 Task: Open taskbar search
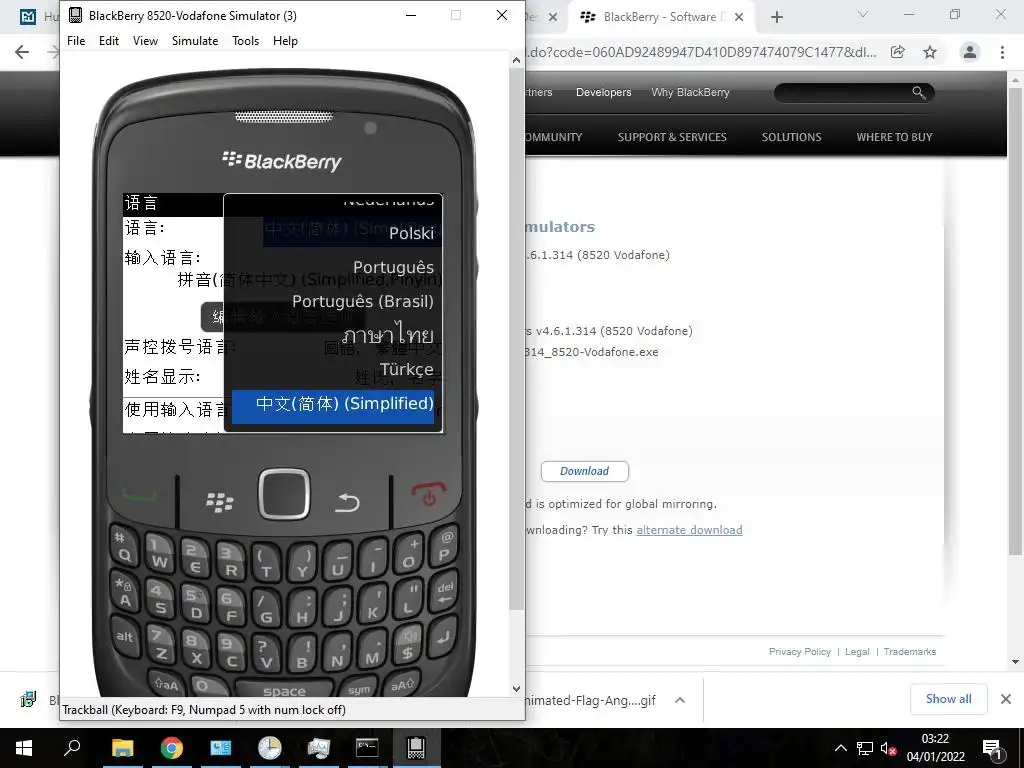coord(72,748)
